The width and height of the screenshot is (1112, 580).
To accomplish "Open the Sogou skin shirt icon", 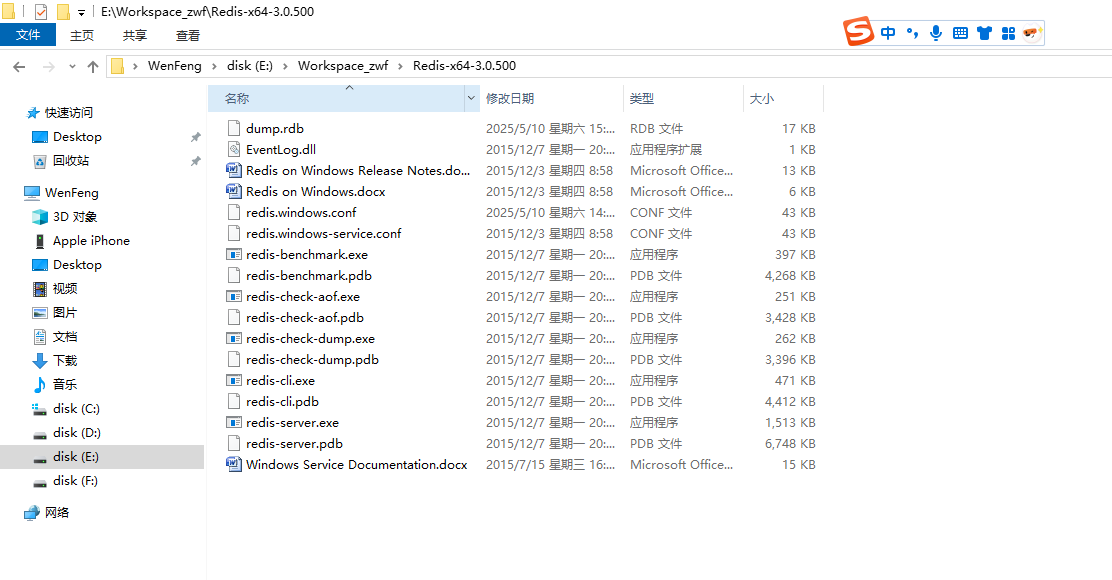I will [x=984, y=33].
